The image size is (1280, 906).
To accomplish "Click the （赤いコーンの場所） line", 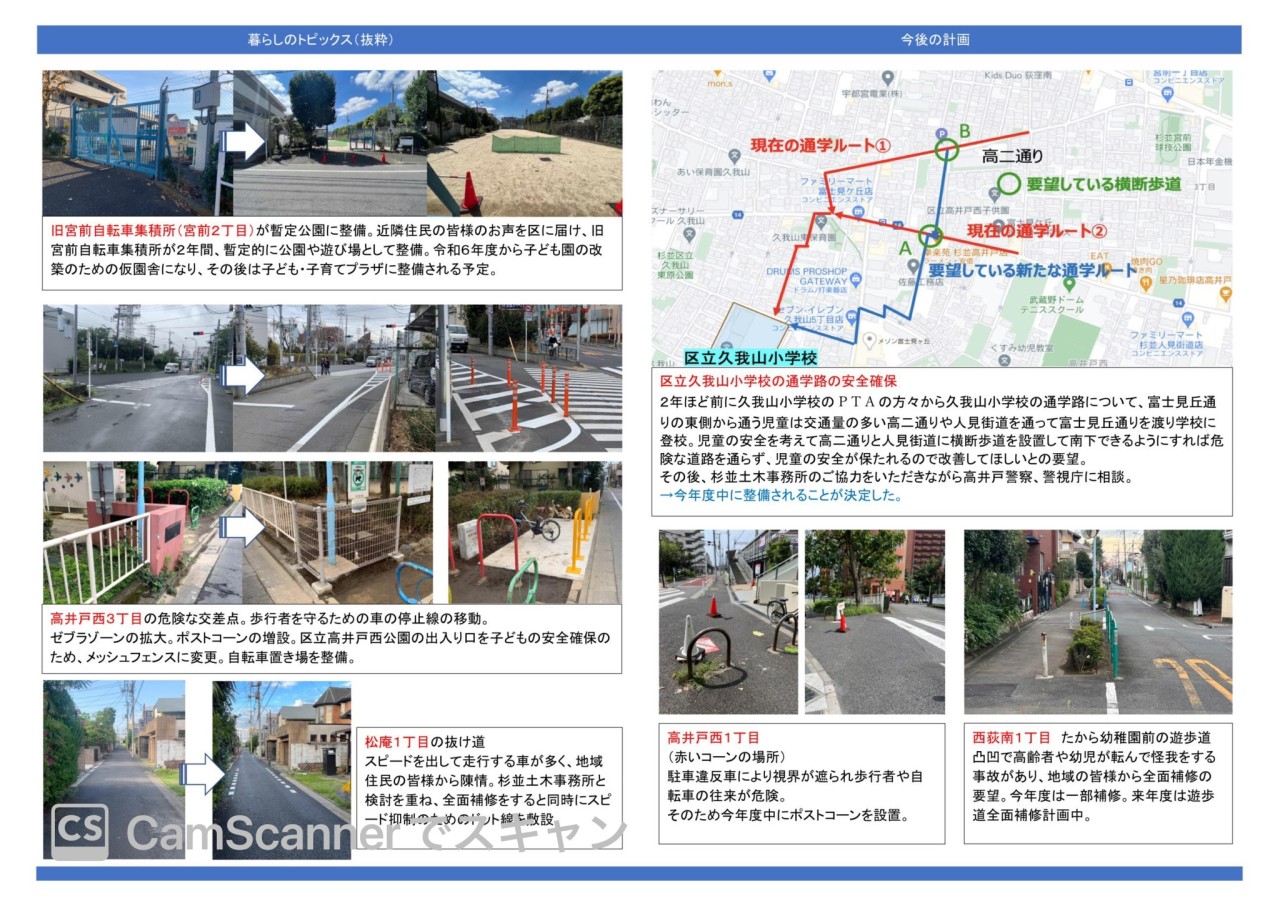I will click(728, 757).
